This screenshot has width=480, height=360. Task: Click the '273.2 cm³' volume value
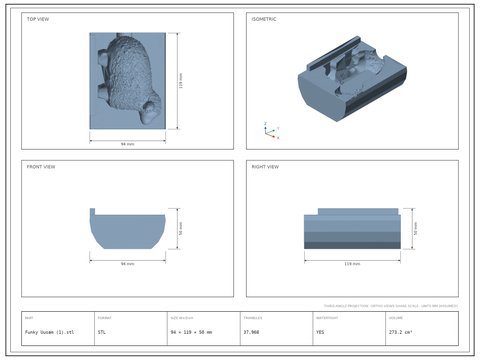point(401,332)
